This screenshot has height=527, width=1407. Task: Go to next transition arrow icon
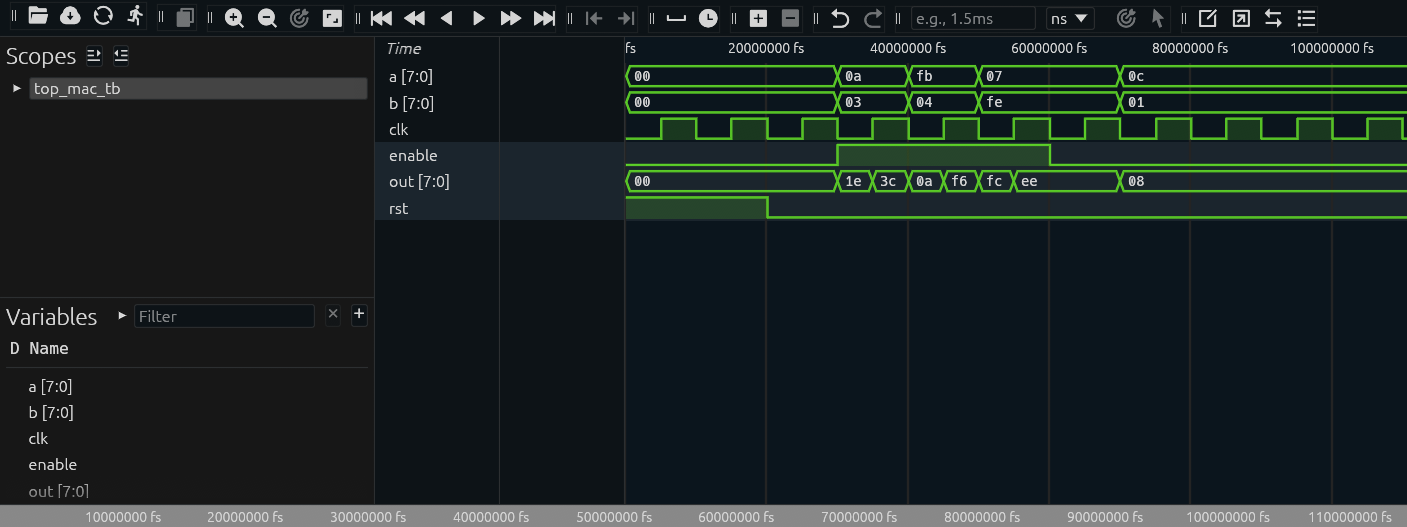(x=626, y=18)
